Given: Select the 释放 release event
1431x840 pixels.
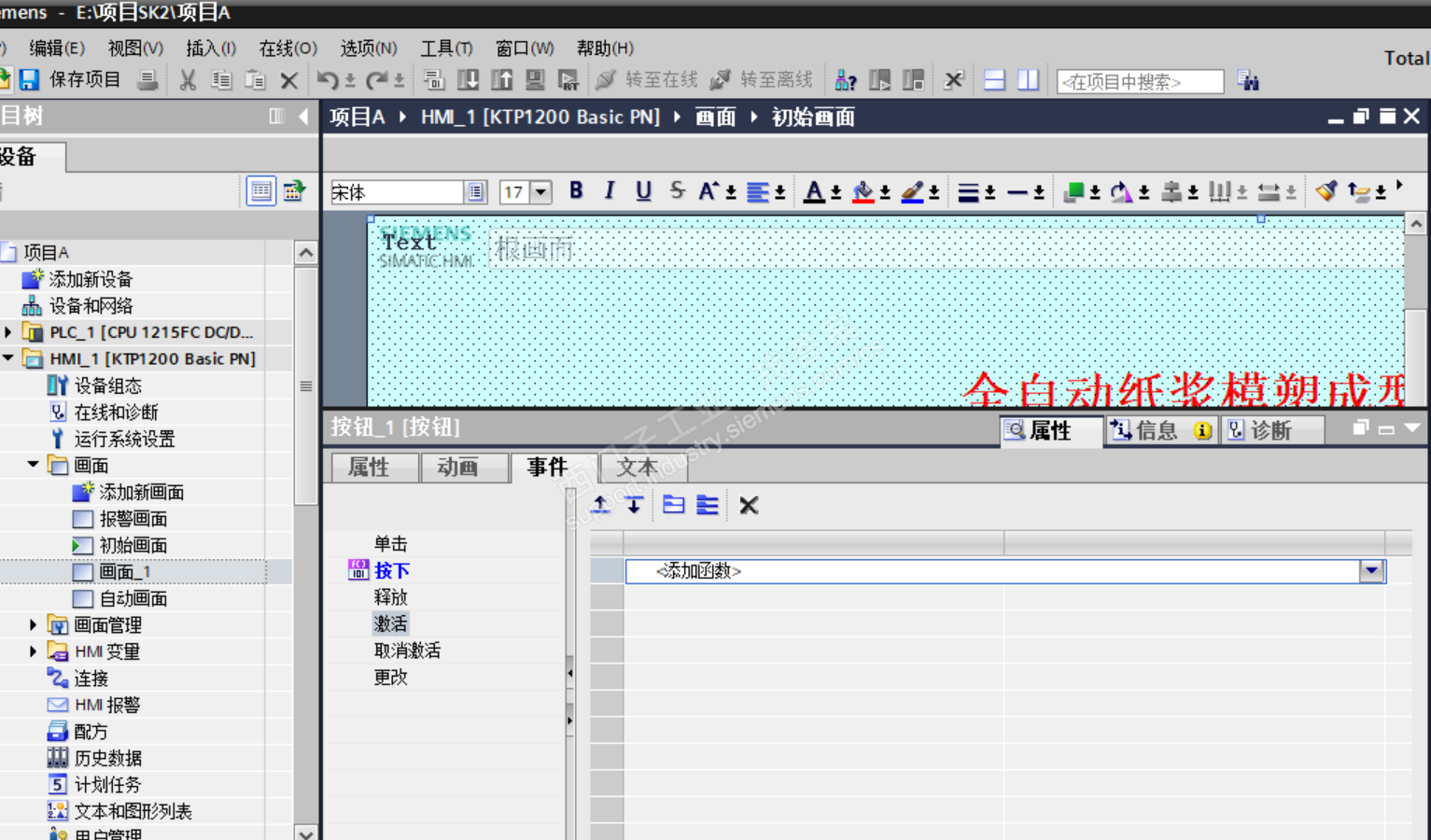Looking at the screenshot, I should (391, 596).
